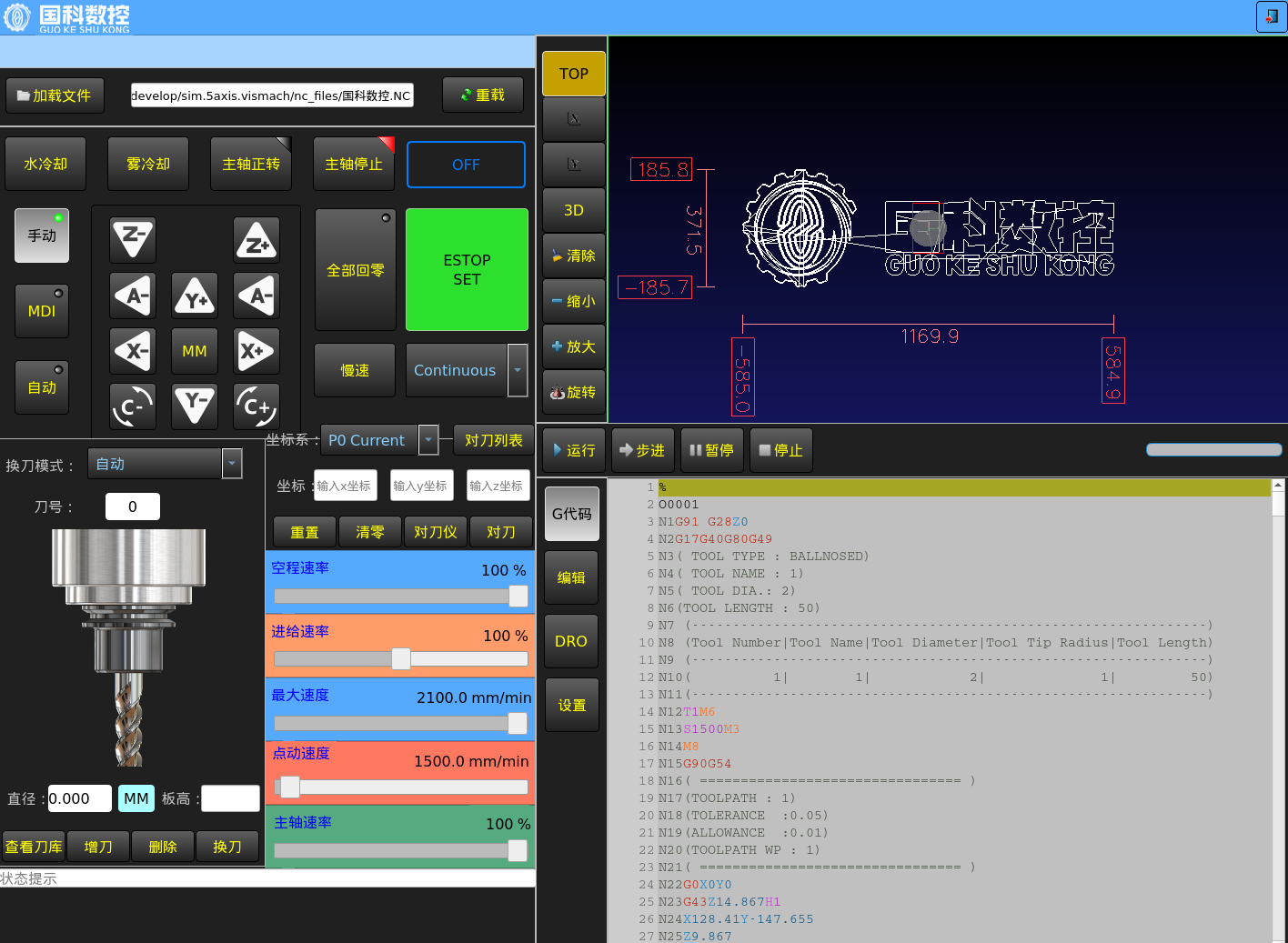The width and height of the screenshot is (1288, 943).
Task: Click the Y- jog arrow
Action: click(195, 406)
